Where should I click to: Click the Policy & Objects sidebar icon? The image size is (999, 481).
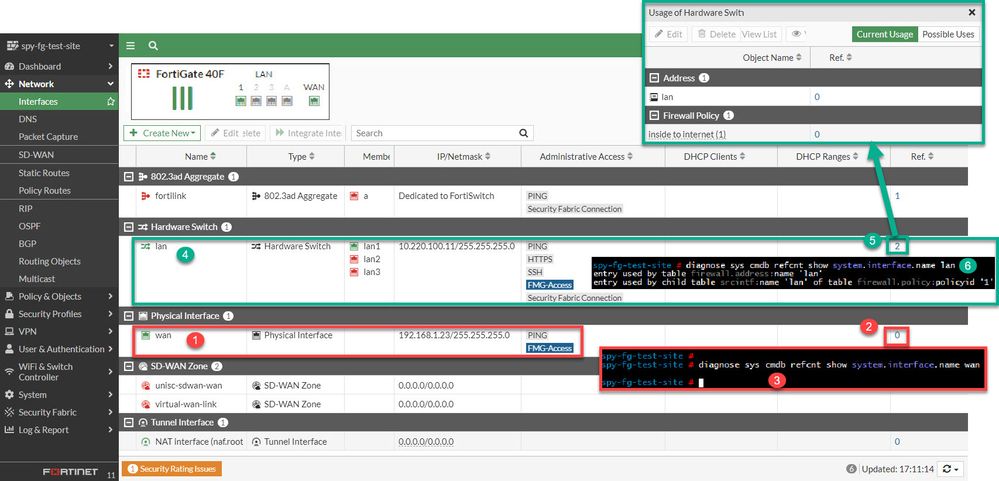click(x=9, y=296)
